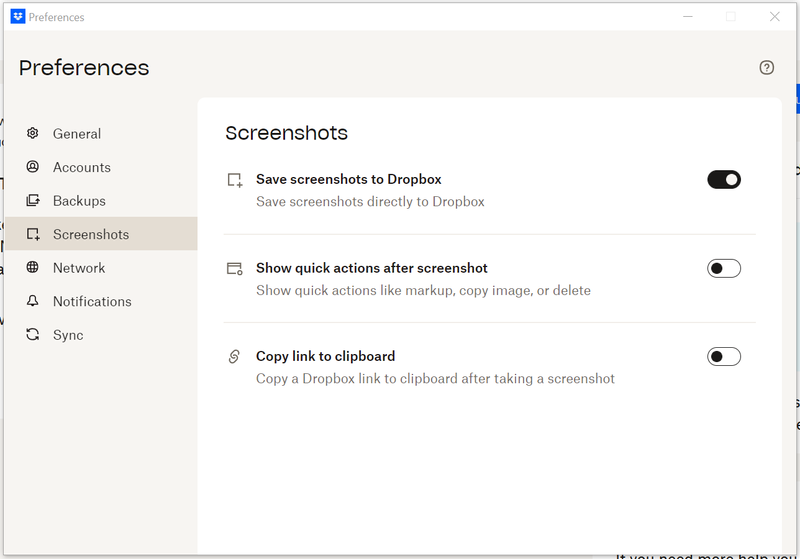Viewport: 800px width, 559px height.
Task: Click the Backups icon in sidebar
Action: pyautogui.click(x=33, y=200)
